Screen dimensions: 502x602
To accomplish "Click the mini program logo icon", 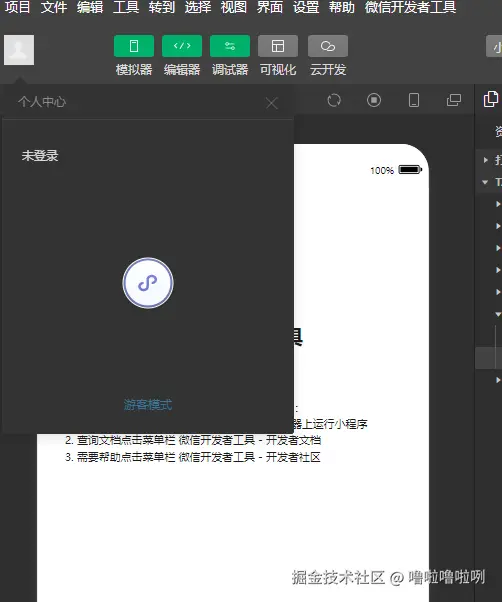I will 148,283.
